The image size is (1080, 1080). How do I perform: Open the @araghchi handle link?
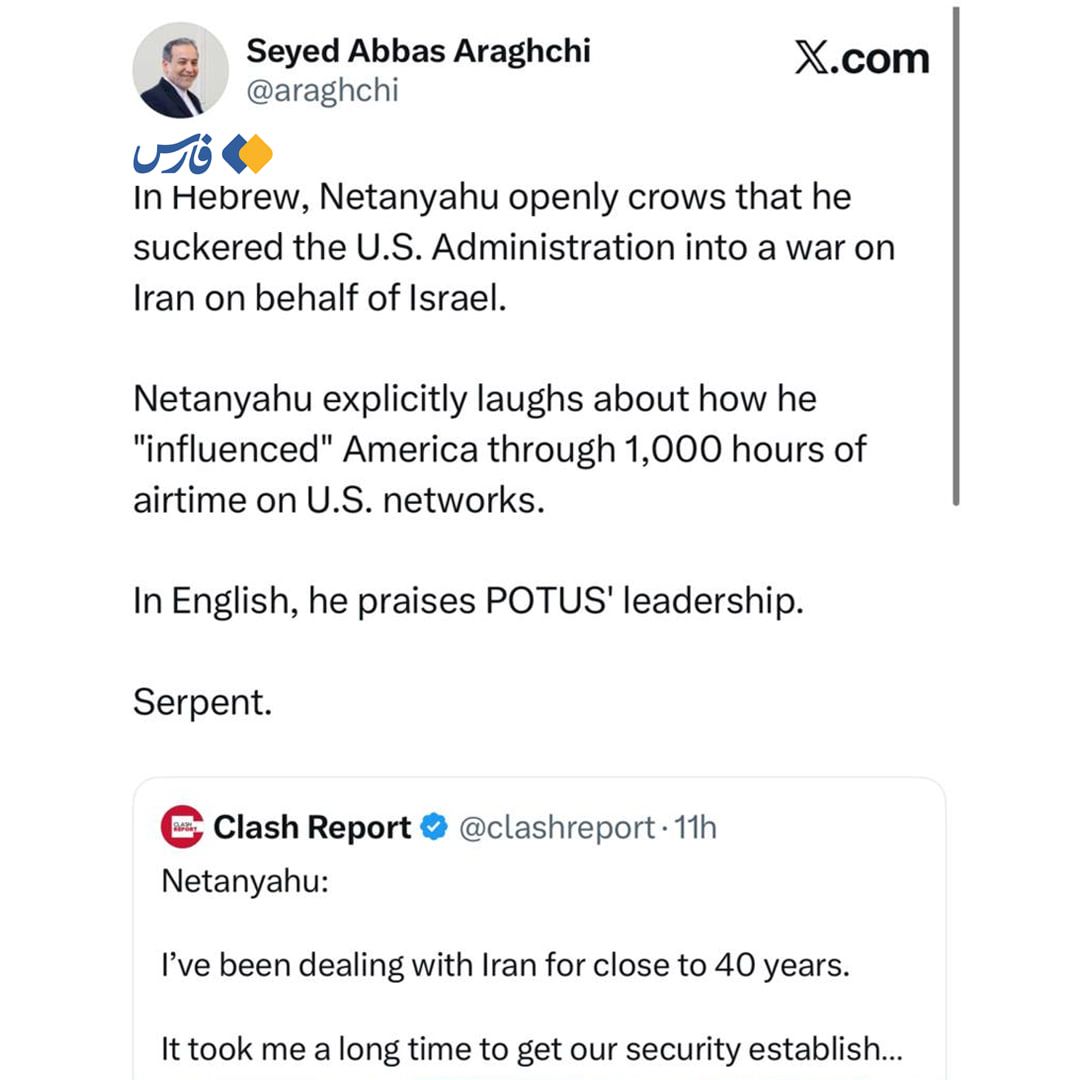pos(322,90)
